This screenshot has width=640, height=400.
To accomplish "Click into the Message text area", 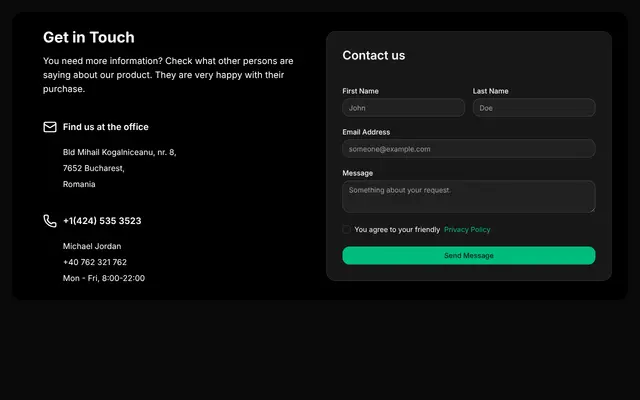I will coord(469,196).
